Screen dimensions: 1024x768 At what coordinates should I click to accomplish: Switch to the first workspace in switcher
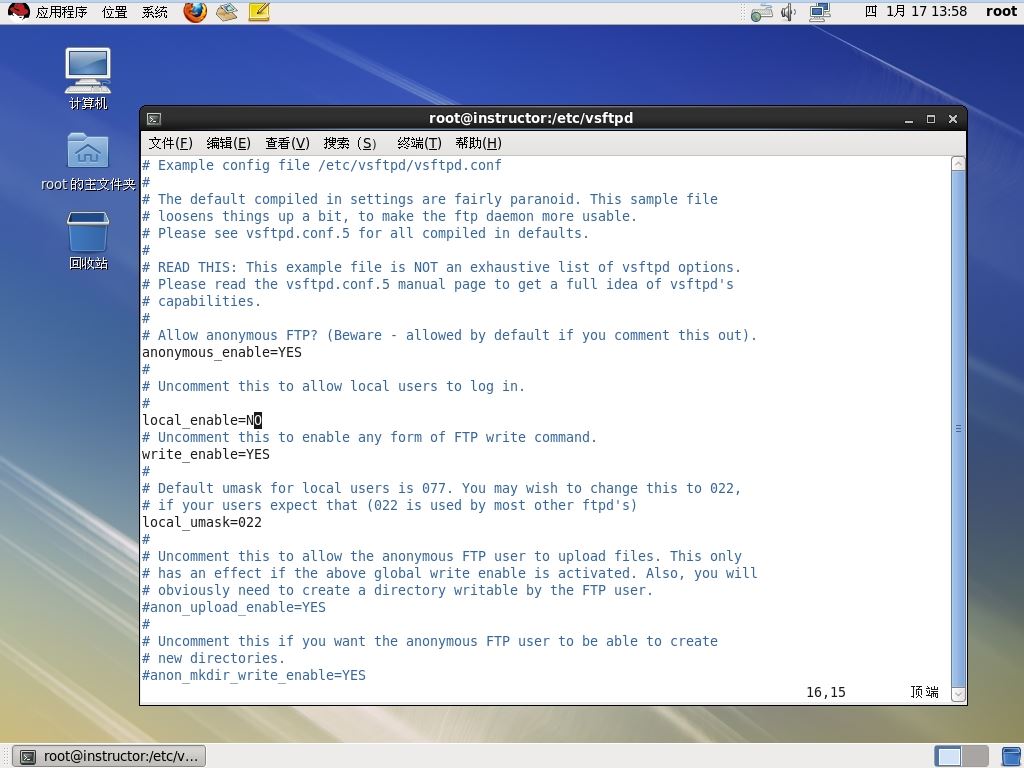point(948,756)
